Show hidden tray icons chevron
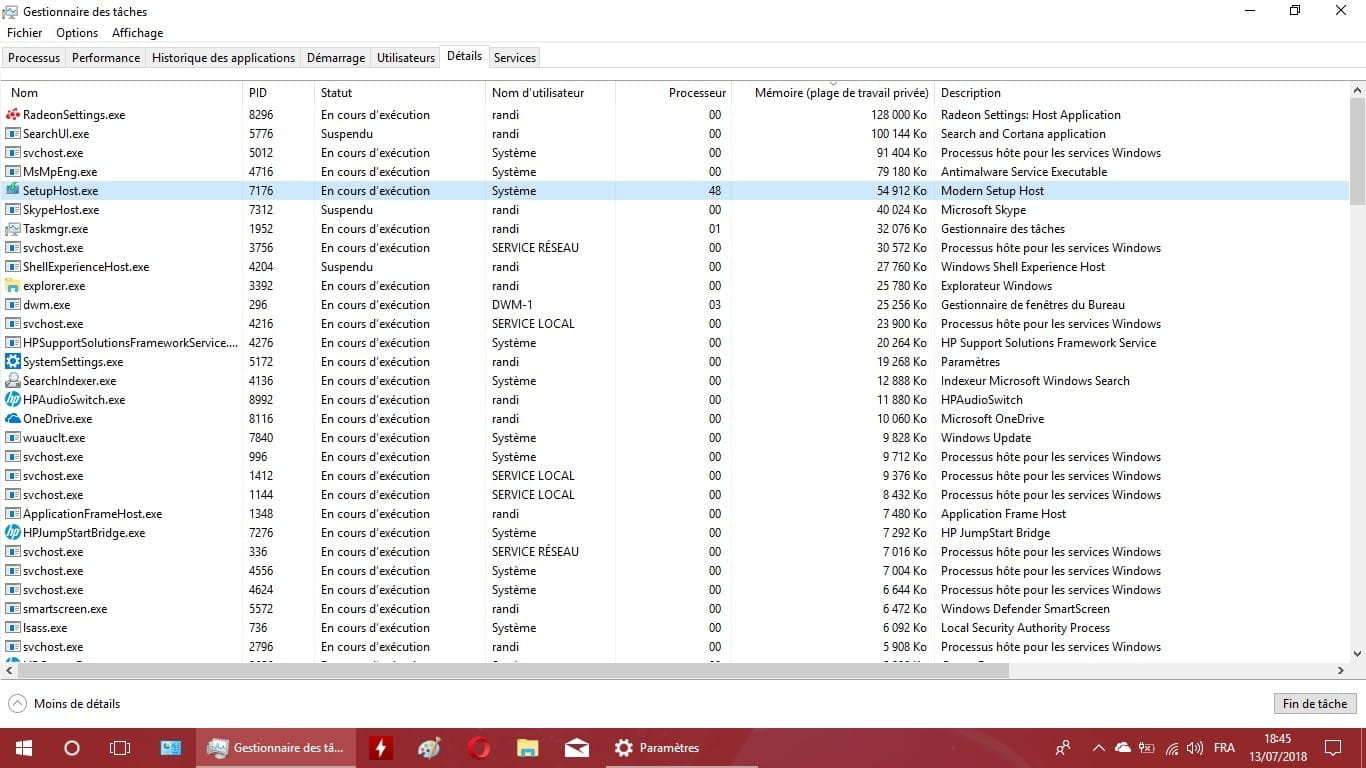Image resolution: width=1366 pixels, height=768 pixels. click(x=1099, y=748)
